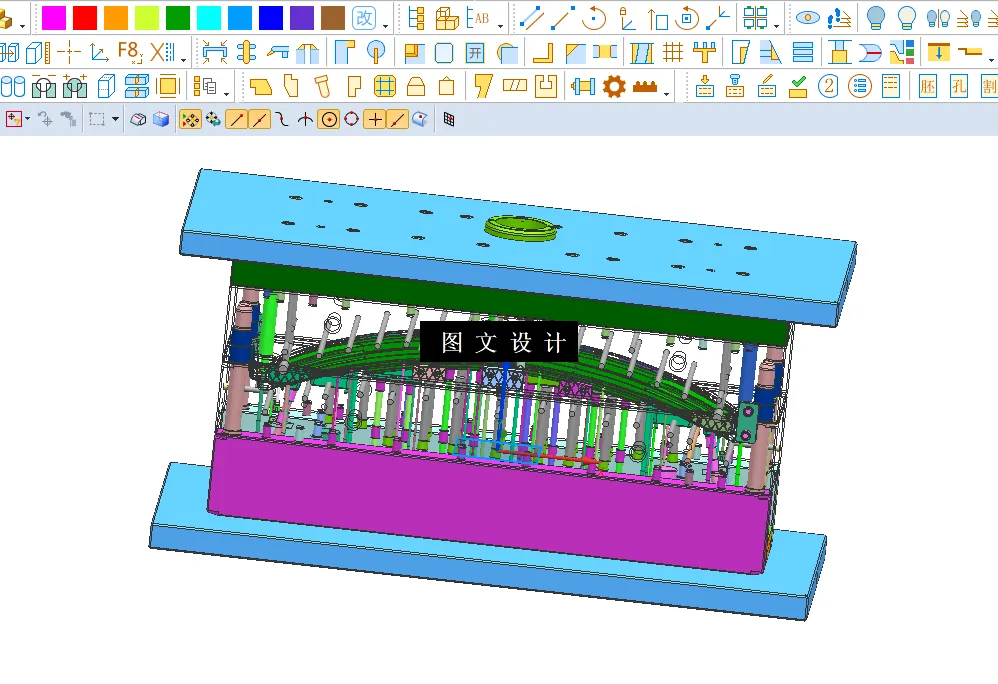This screenshot has width=998, height=684.
Task: Toggle the light bulb highlight icon
Action: pyautogui.click(x=877, y=17)
